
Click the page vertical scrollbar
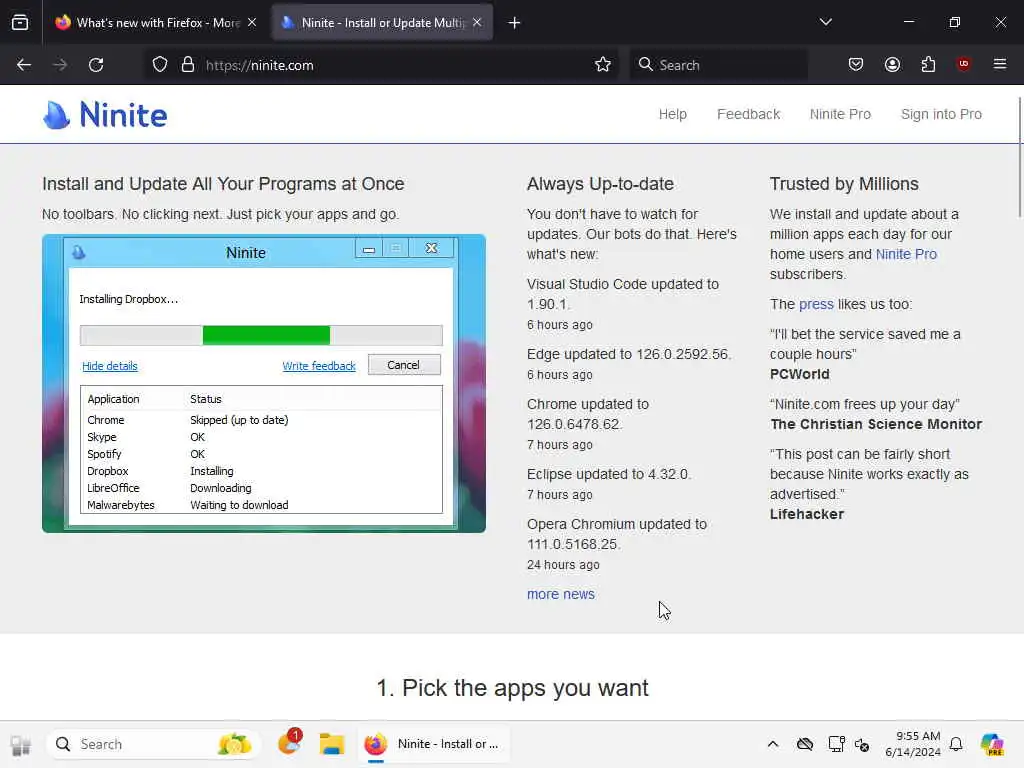[x=1019, y=157]
